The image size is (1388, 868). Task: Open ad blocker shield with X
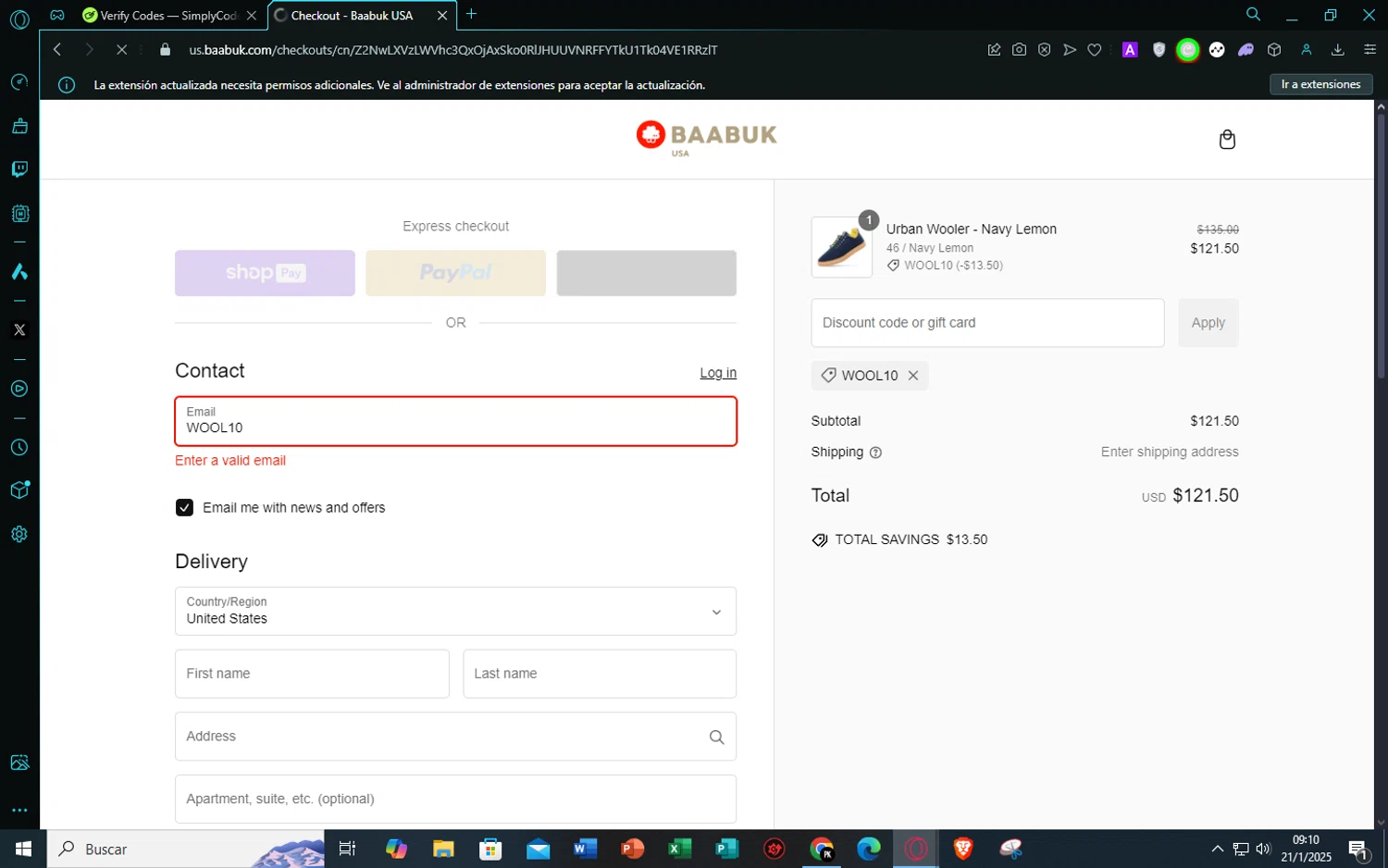coord(1045,50)
